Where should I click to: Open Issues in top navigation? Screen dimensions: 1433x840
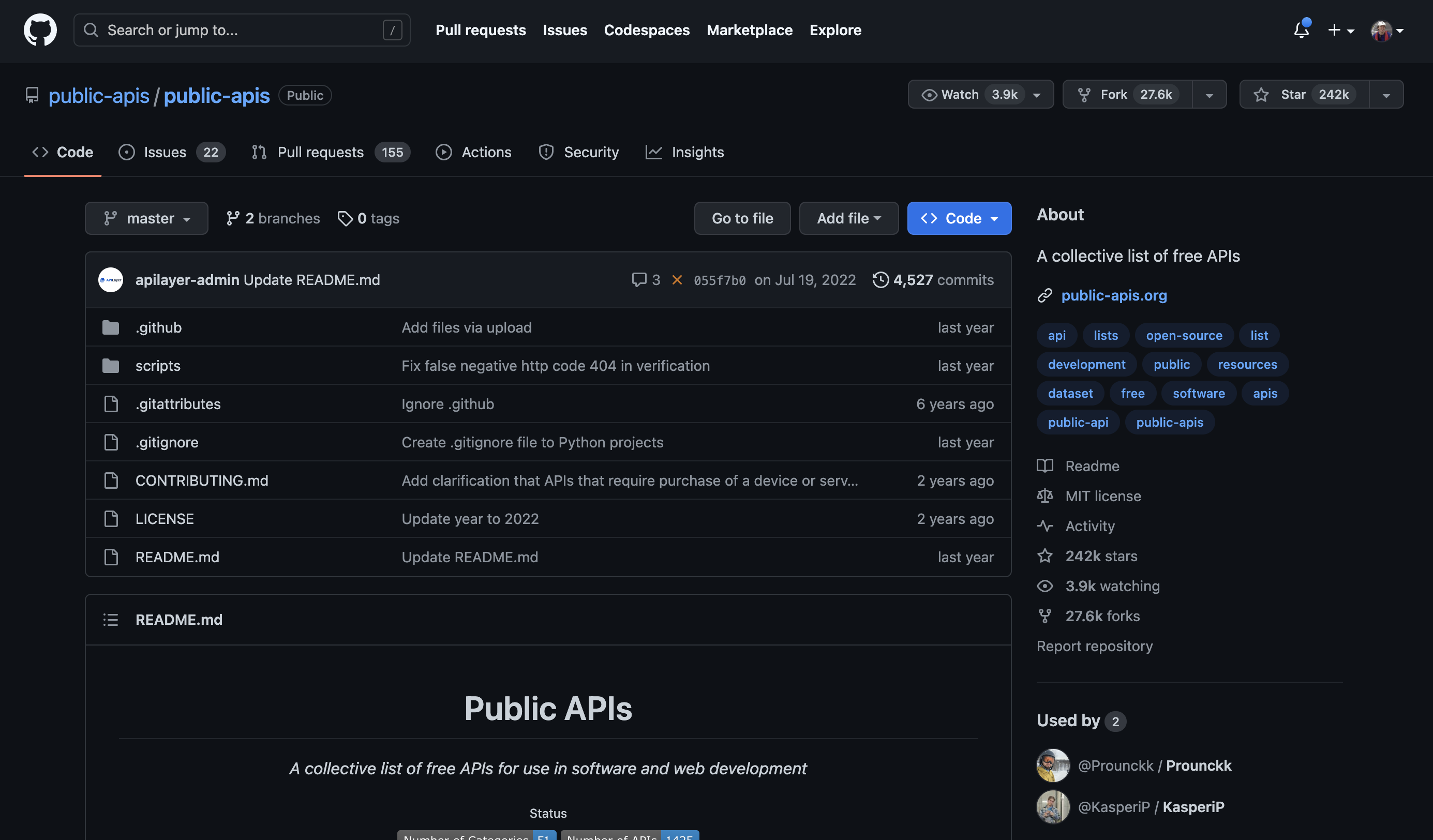tap(565, 30)
